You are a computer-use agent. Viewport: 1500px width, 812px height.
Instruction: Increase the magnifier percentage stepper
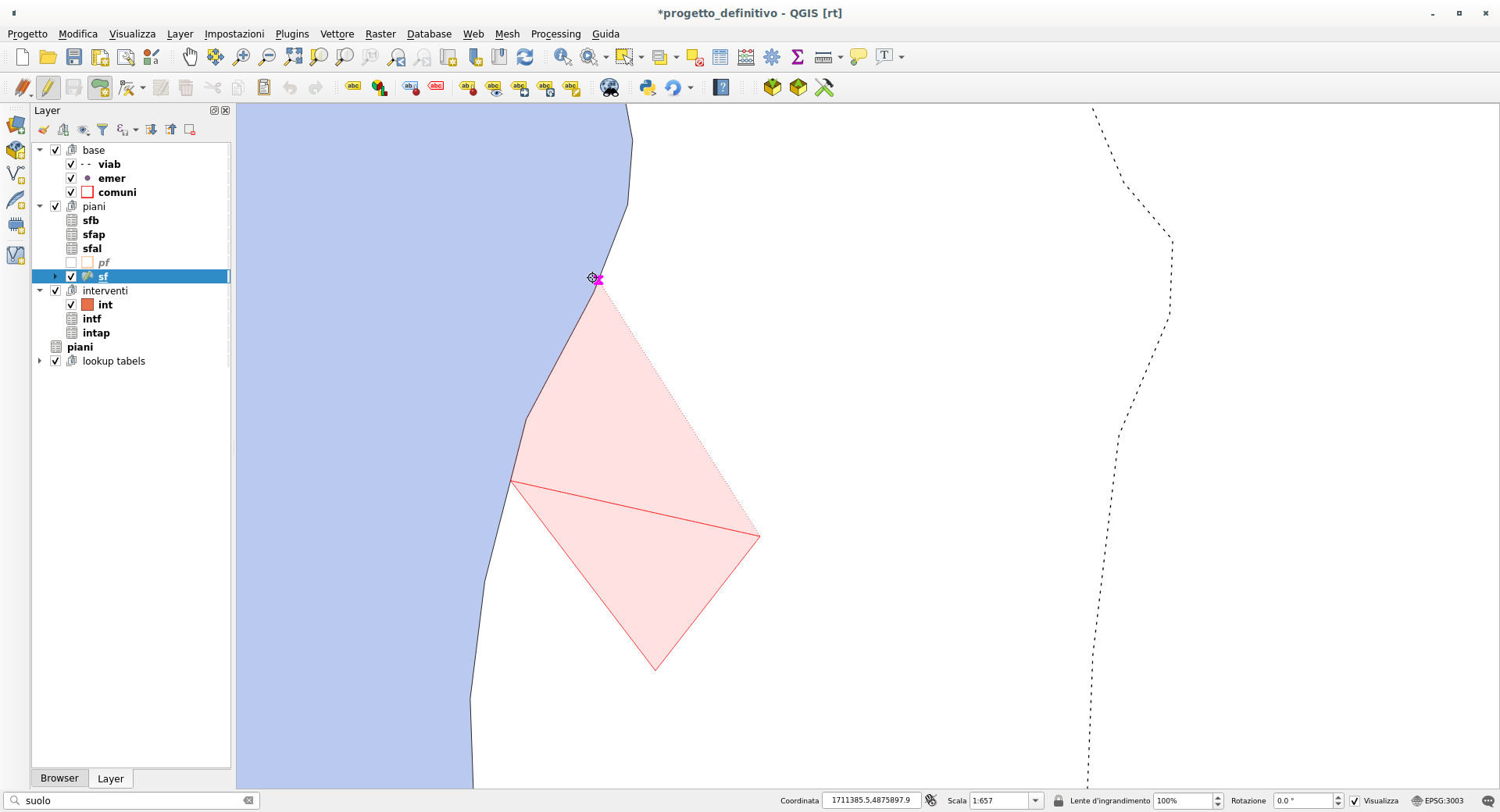(1218, 797)
